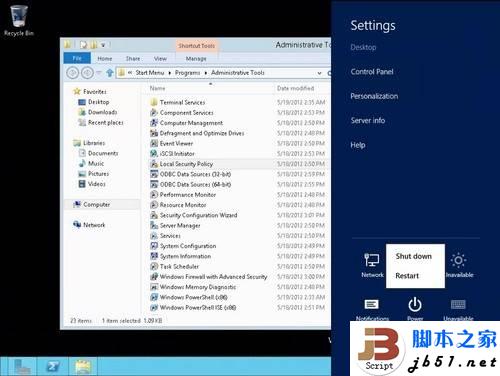Image resolution: width=500 pixels, height=376 pixels.
Task: Open Help from Settings charm
Action: point(358,145)
